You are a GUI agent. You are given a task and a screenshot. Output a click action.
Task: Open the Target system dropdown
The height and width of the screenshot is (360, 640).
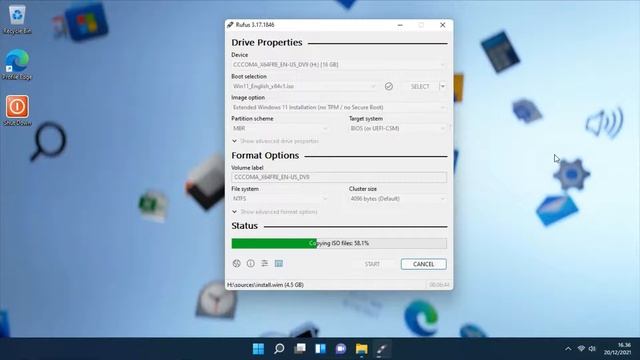(x=398, y=128)
